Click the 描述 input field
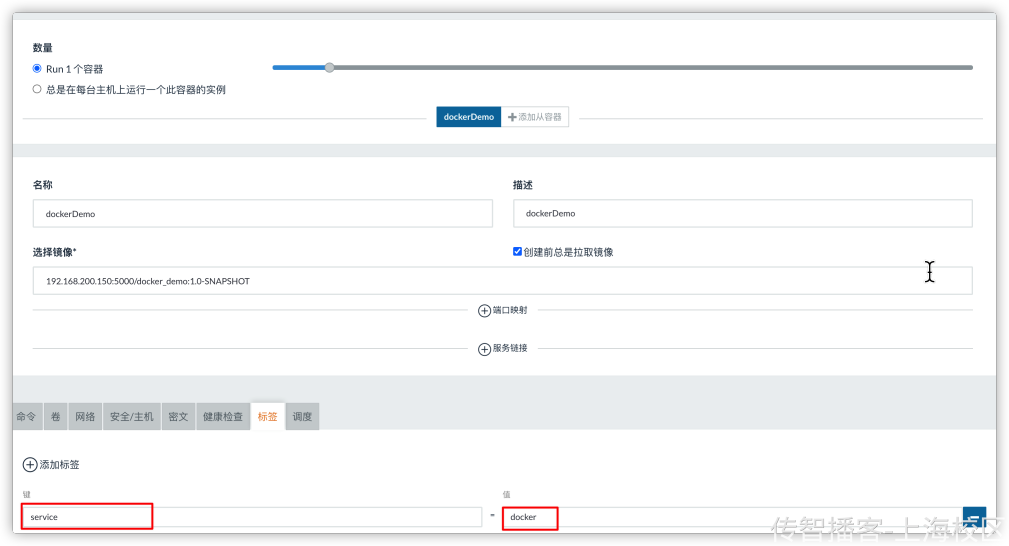 point(743,213)
